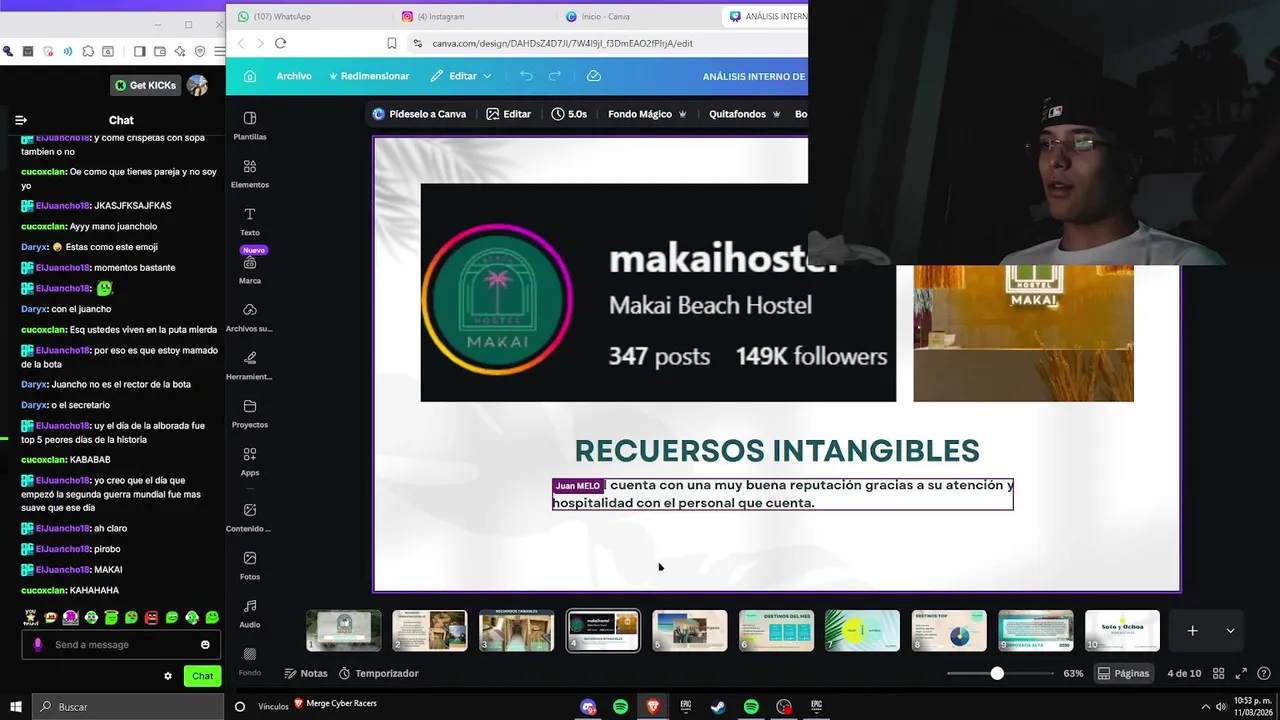Bookmark this page in address bar

coord(392,43)
